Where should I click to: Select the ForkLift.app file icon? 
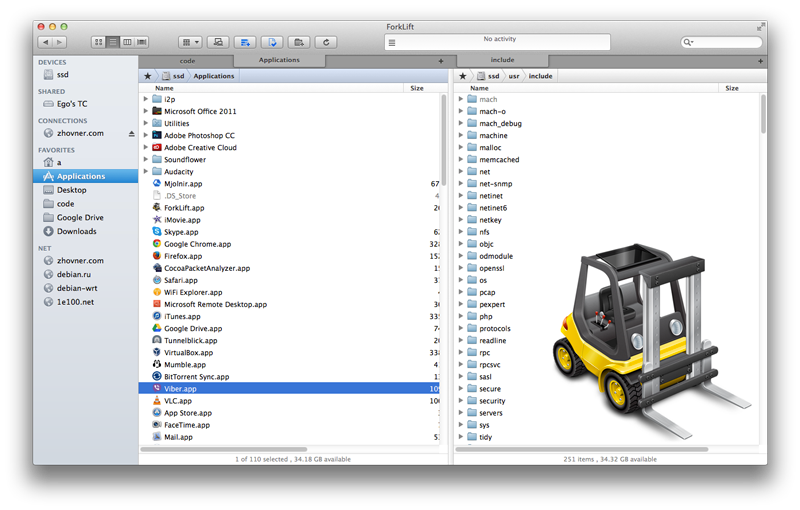tap(157, 207)
